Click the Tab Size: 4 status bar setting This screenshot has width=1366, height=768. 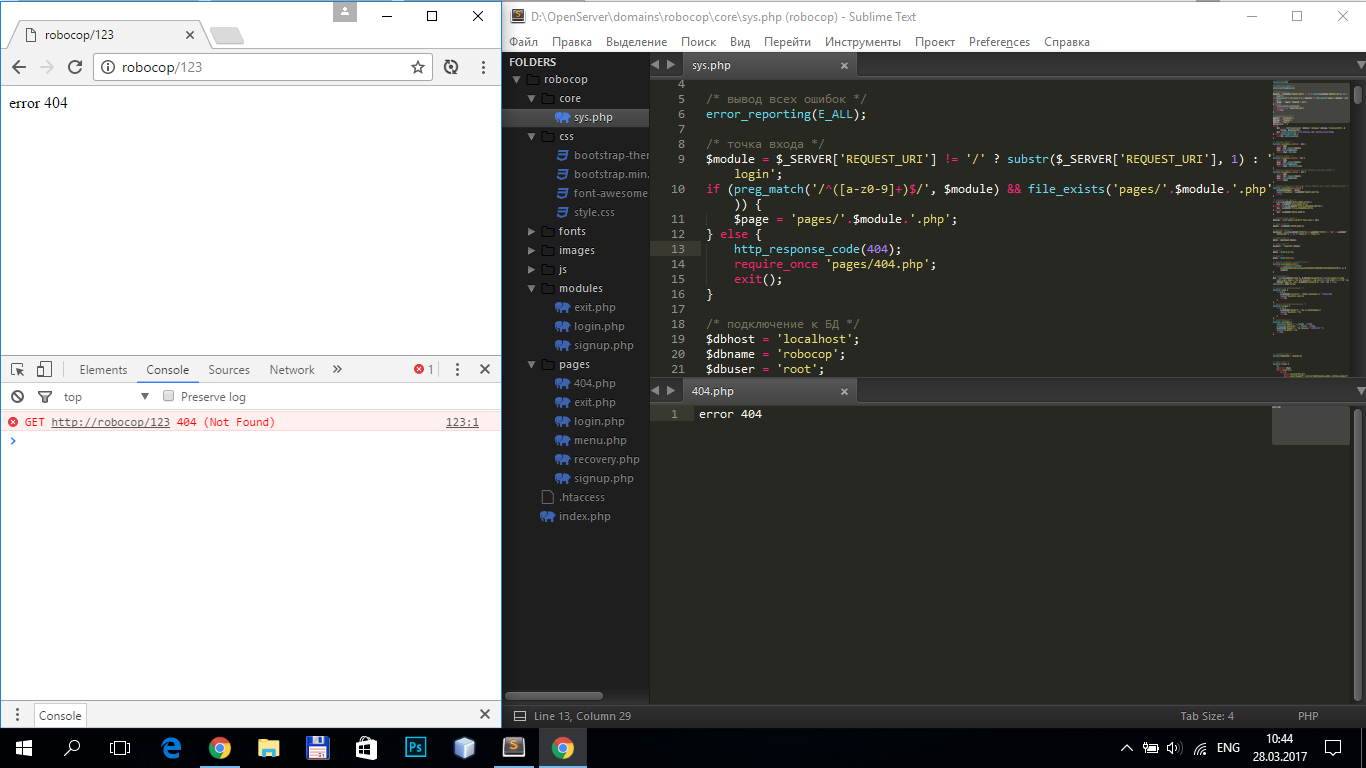pos(1207,716)
